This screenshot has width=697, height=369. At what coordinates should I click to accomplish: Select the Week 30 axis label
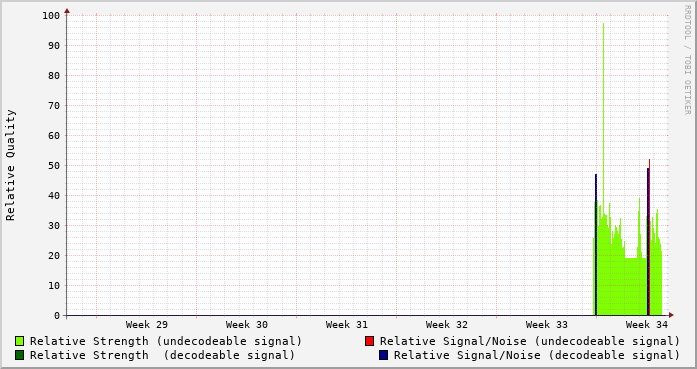pos(247,325)
